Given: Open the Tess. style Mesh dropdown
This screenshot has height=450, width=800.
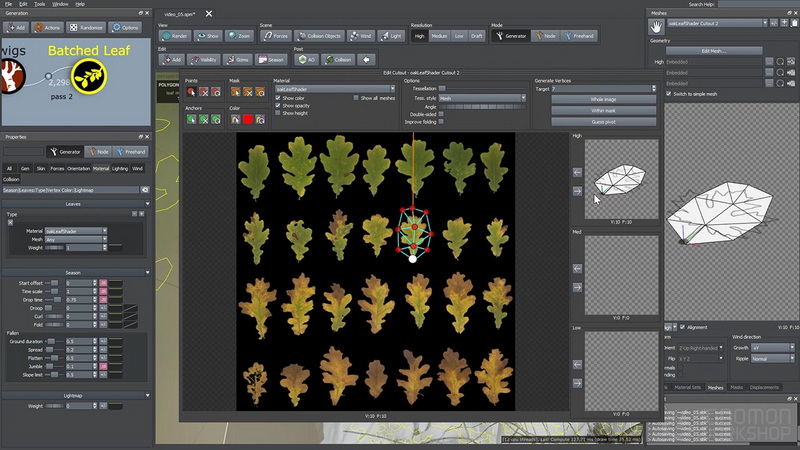Looking at the screenshot, I should pos(482,98).
